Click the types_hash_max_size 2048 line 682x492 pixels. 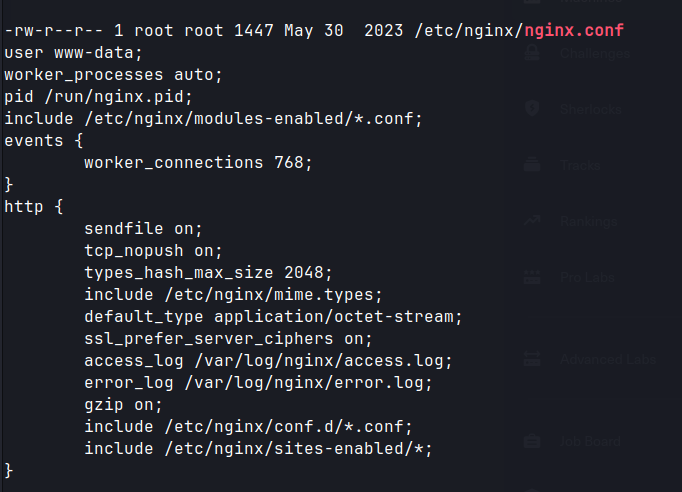[x=208, y=273]
